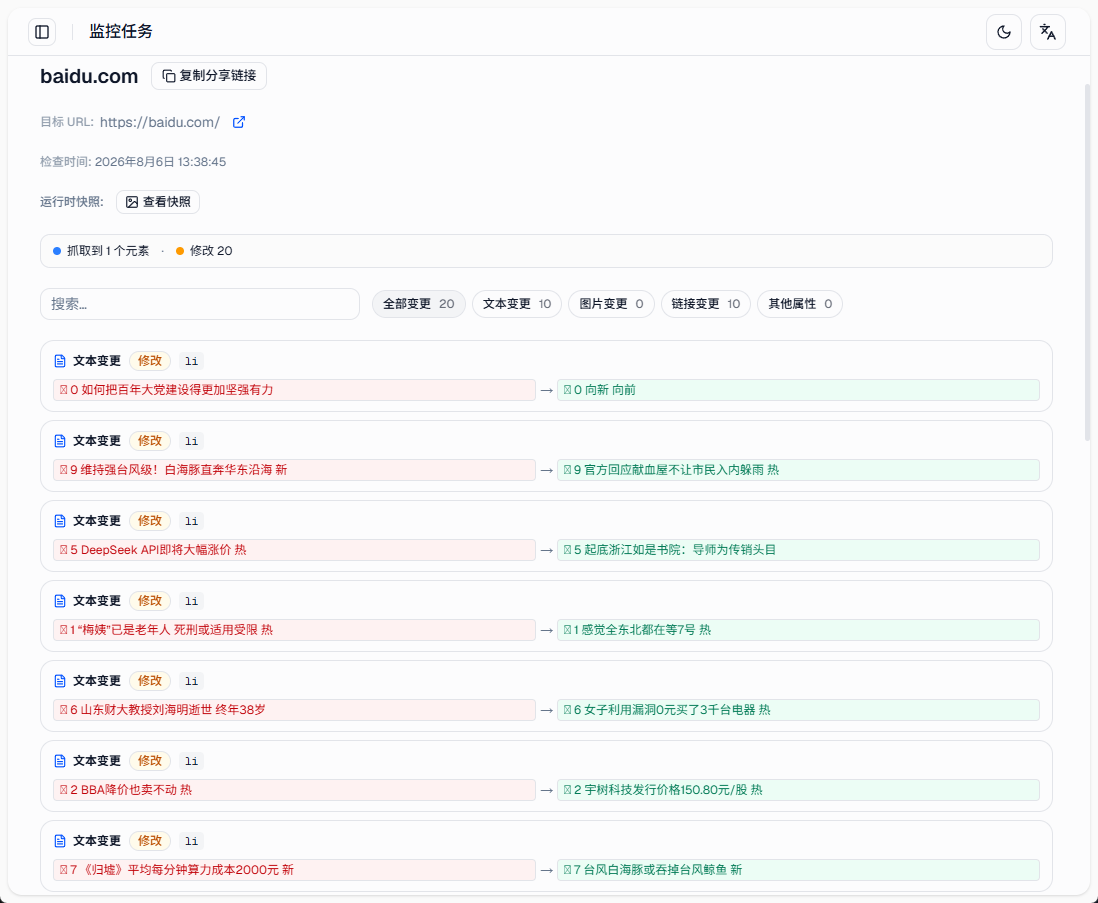
Task: Click document icon in the 归墟 card
Action: coord(60,841)
